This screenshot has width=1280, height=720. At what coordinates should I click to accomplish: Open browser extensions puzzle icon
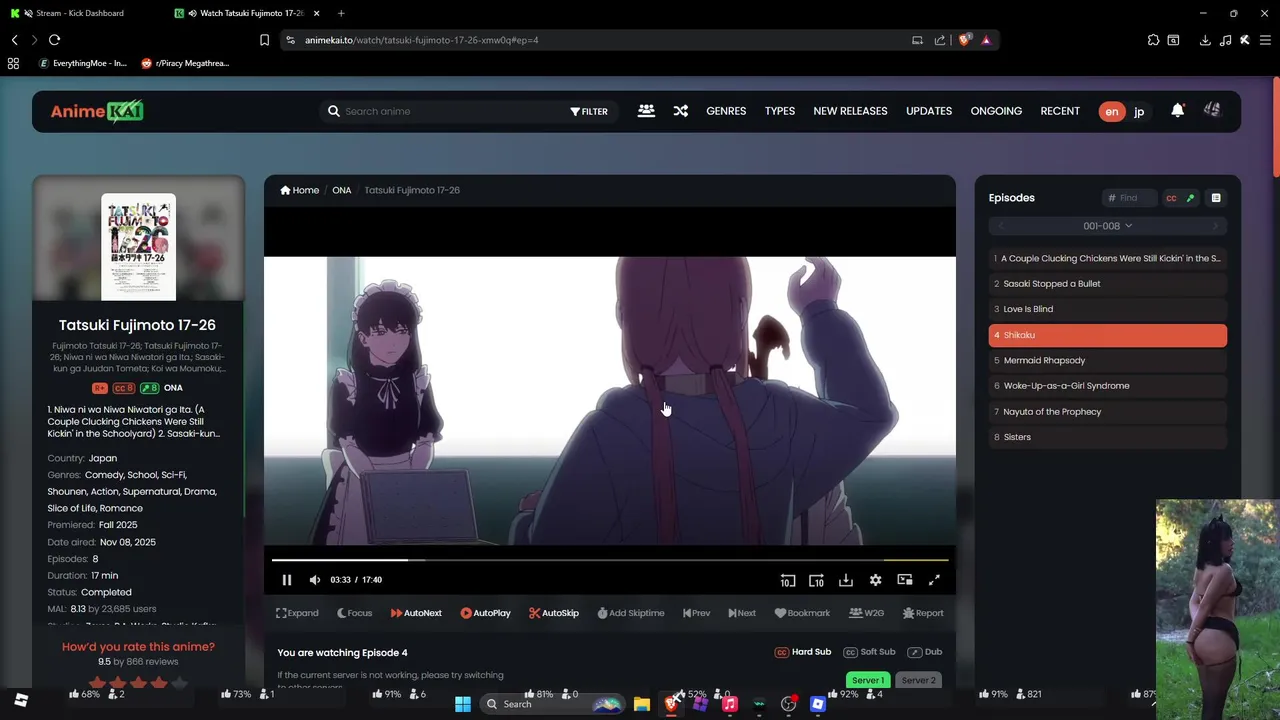(x=1153, y=40)
